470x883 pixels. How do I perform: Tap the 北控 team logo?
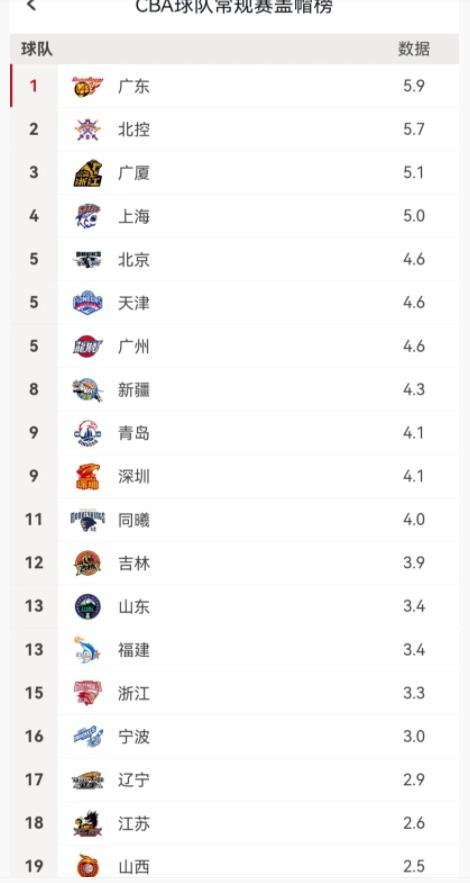88,130
